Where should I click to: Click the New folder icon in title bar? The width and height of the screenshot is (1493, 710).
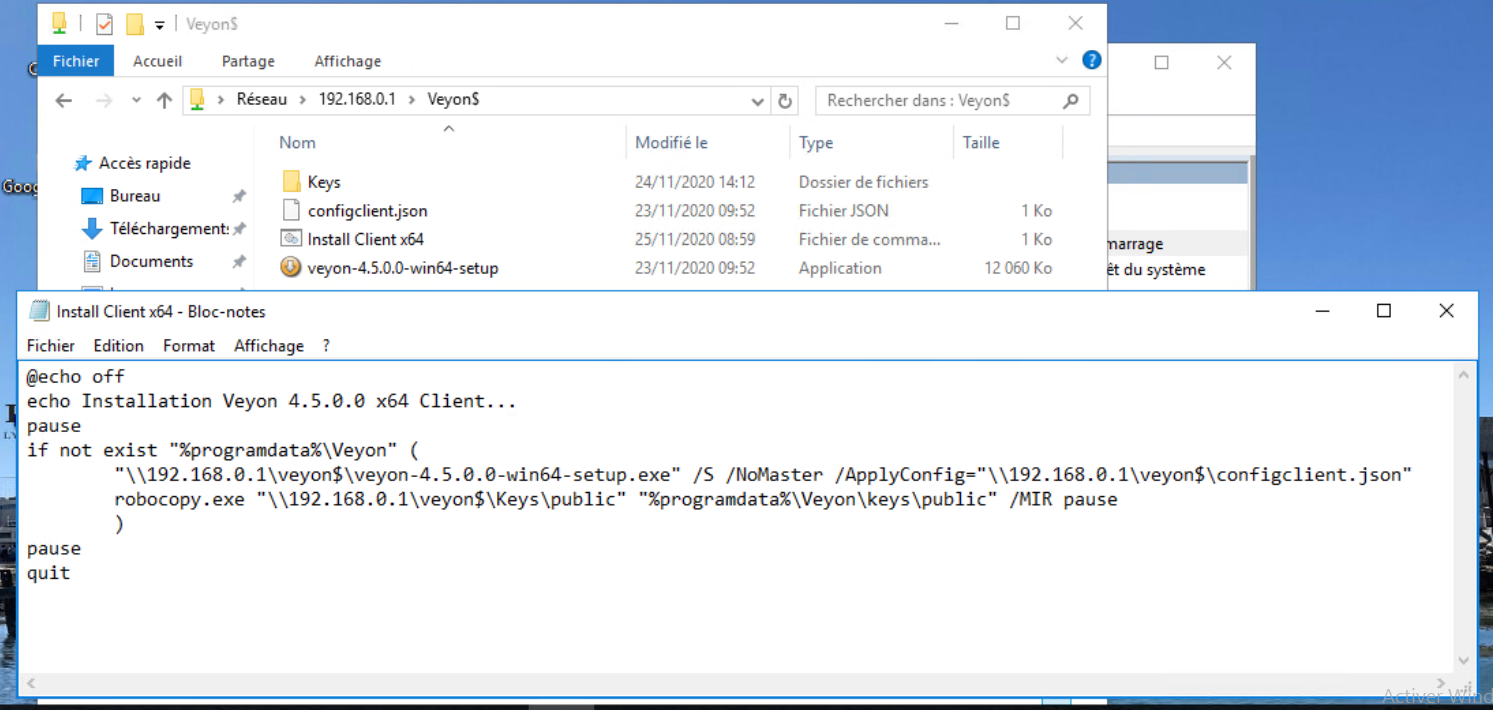click(134, 23)
